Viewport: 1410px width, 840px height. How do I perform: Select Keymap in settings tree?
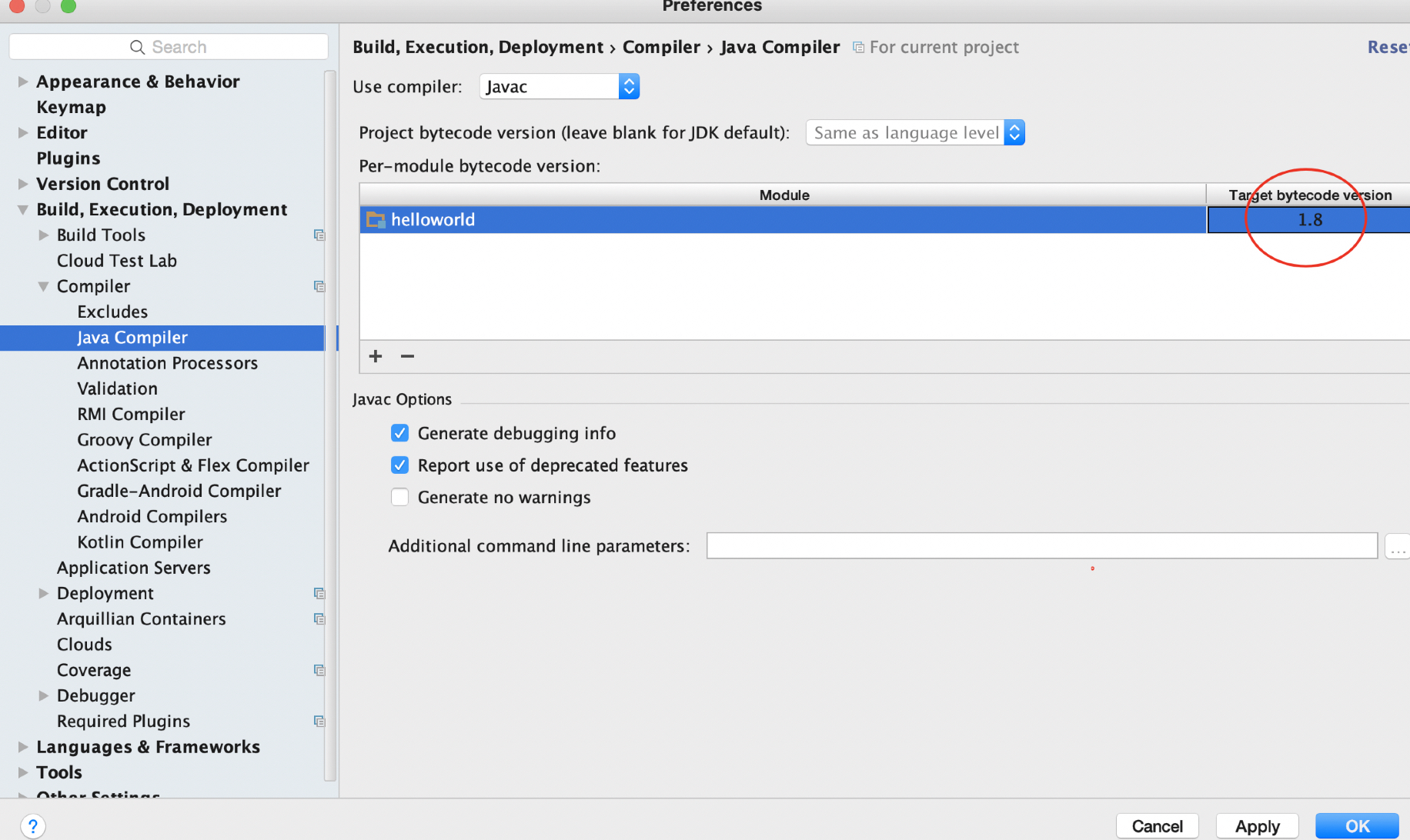coord(72,108)
